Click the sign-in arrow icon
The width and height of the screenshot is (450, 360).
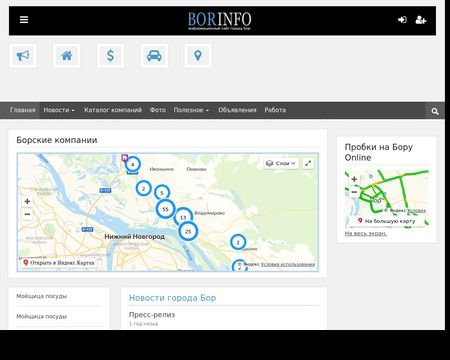(x=402, y=20)
